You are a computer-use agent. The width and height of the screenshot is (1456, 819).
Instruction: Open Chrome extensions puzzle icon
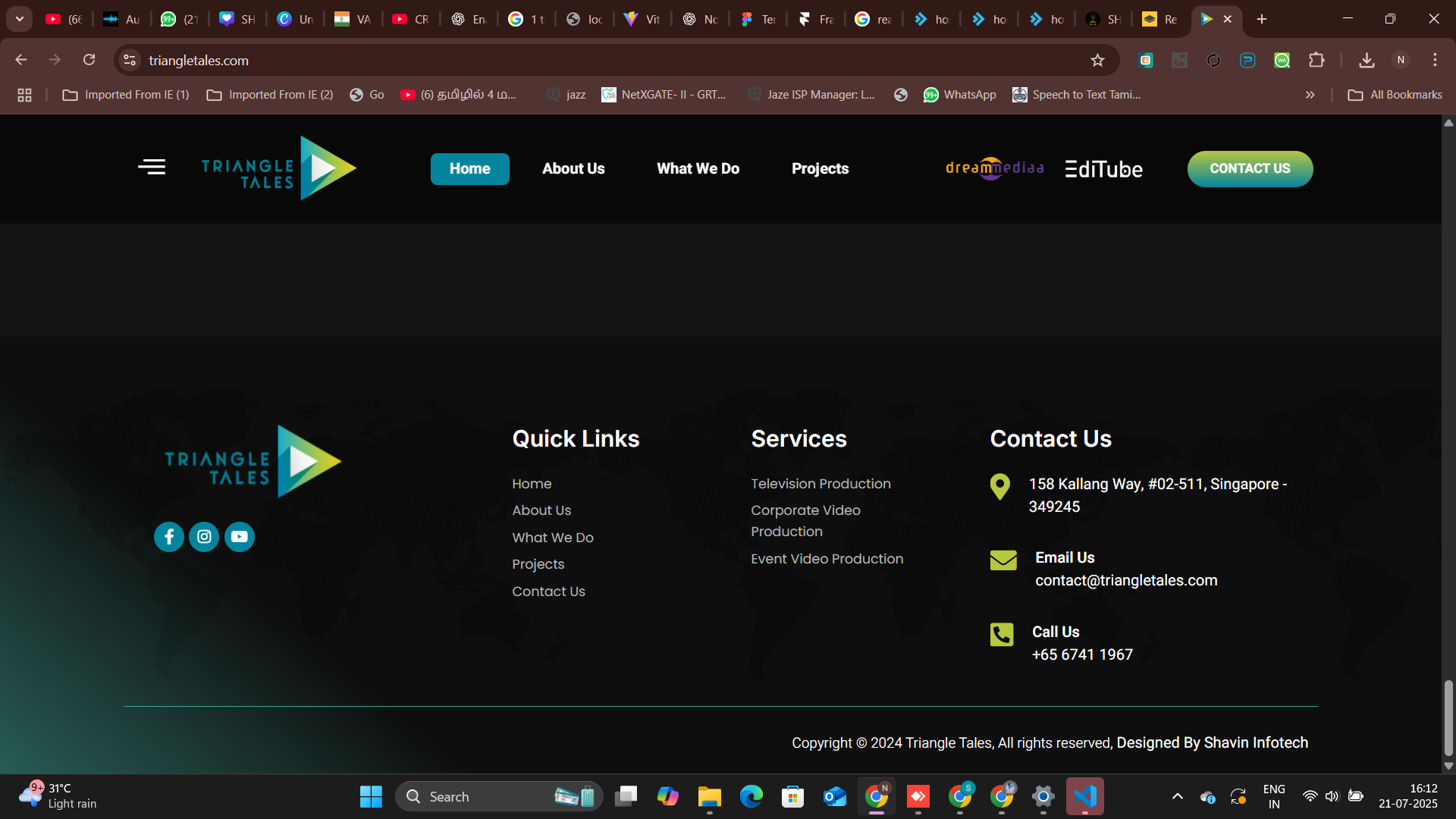click(1316, 61)
